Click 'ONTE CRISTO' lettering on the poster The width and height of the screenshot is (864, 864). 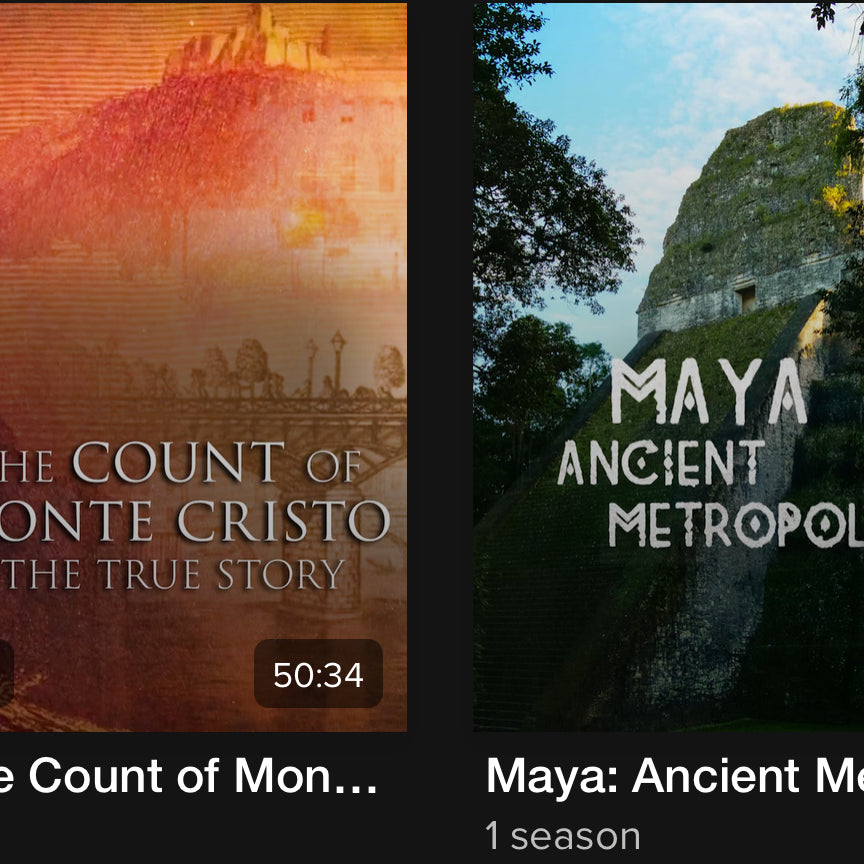point(195,521)
